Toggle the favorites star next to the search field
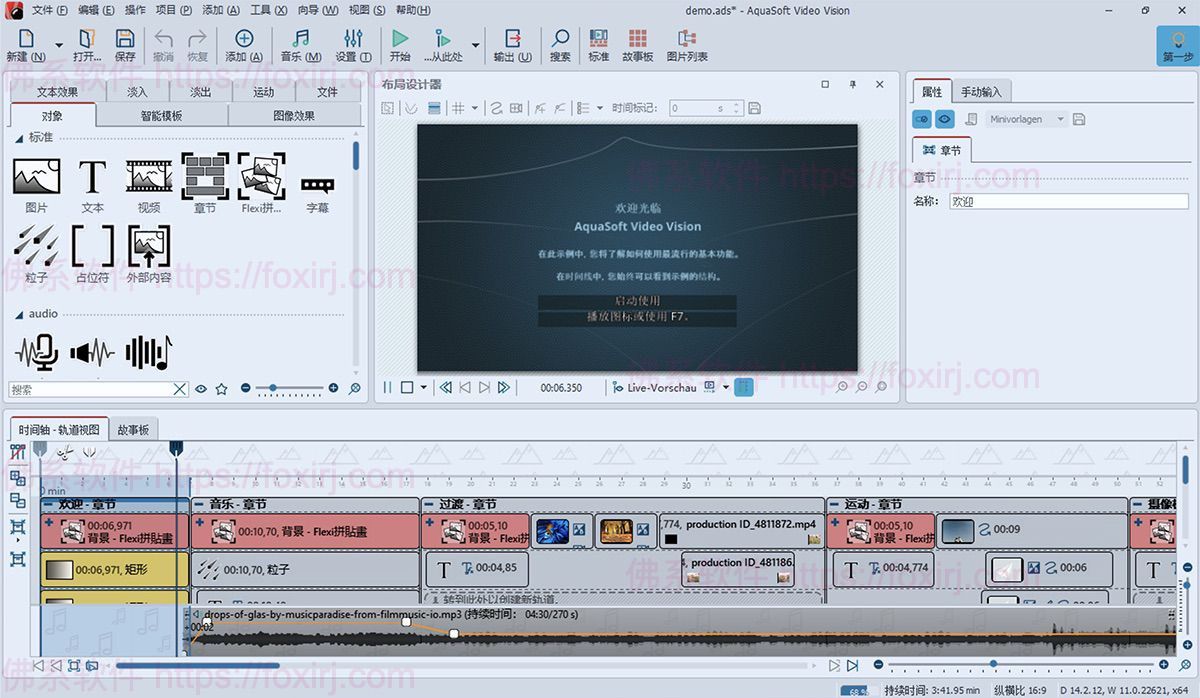 (222, 389)
